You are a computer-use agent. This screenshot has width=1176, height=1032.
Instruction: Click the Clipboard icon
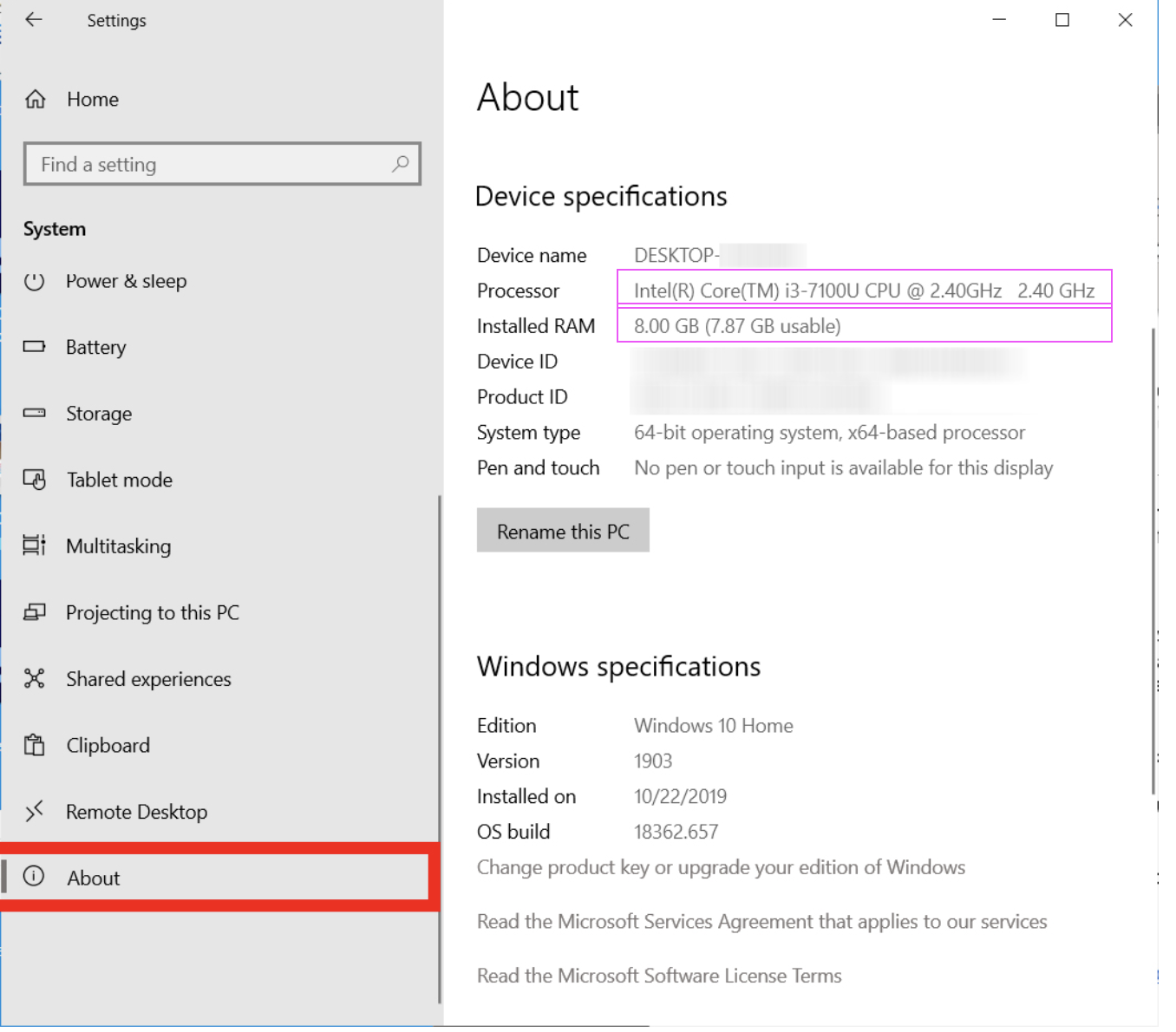(34, 745)
